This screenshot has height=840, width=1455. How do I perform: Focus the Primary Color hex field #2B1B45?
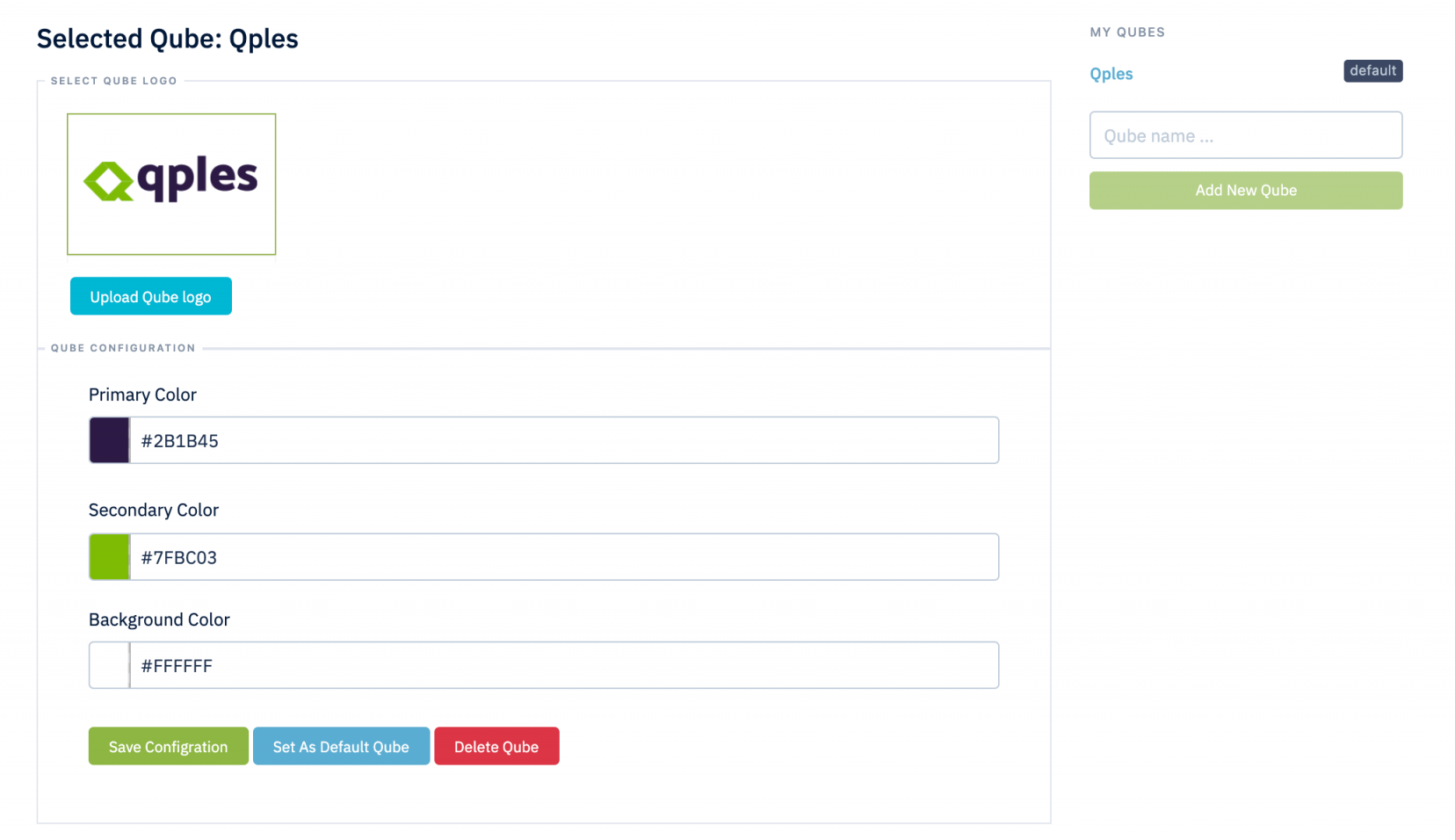pyautogui.click(x=564, y=440)
